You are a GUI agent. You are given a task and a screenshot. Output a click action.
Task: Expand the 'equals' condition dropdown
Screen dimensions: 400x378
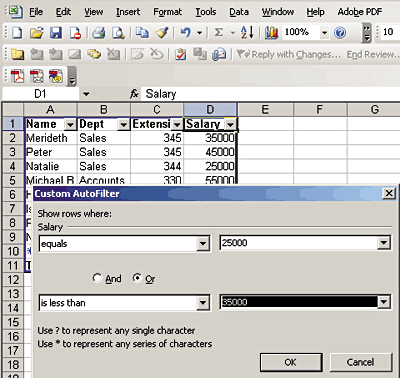[x=203, y=243]
